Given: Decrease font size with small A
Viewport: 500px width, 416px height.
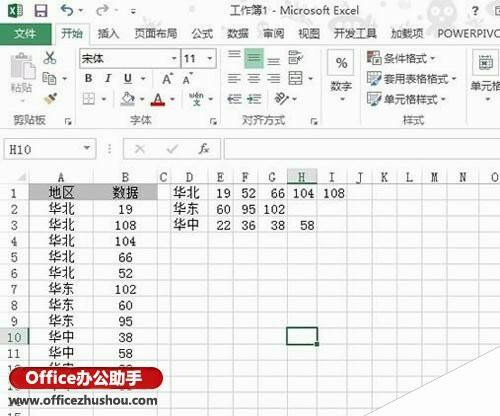Looking at the screenshot, I should (187, 79).
